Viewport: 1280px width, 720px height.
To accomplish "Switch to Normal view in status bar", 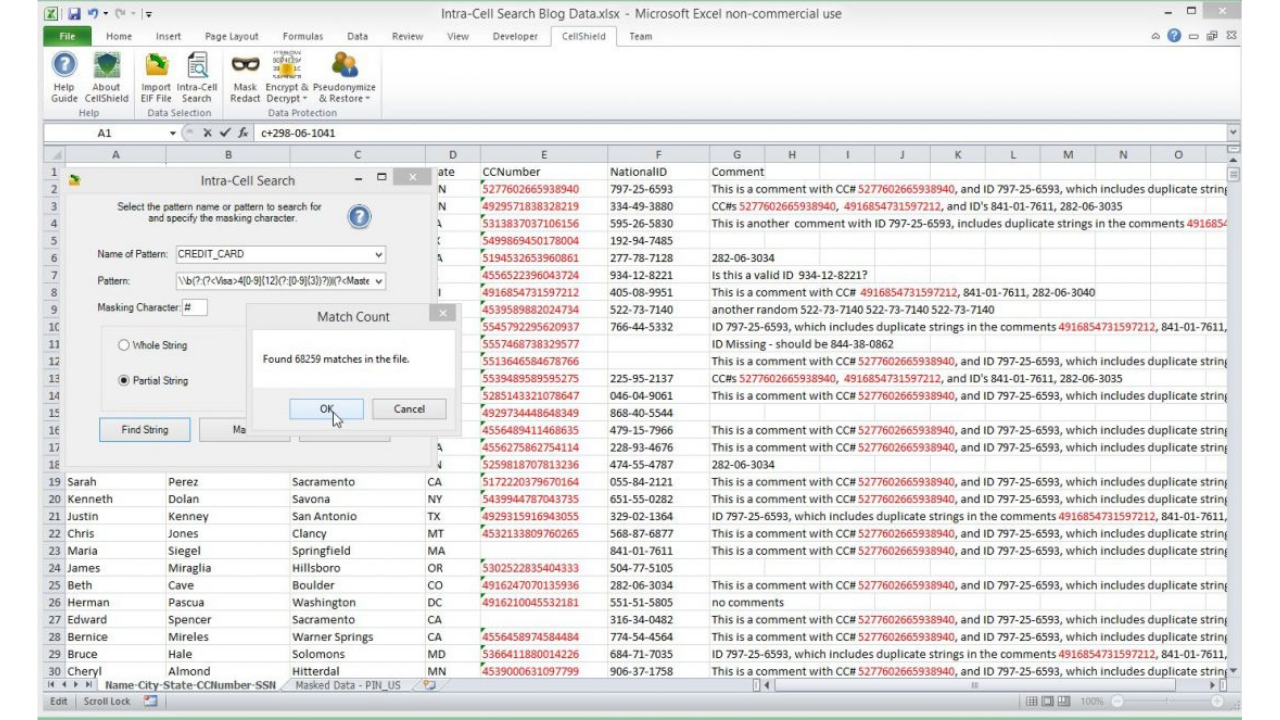I will pos(1032,702).
